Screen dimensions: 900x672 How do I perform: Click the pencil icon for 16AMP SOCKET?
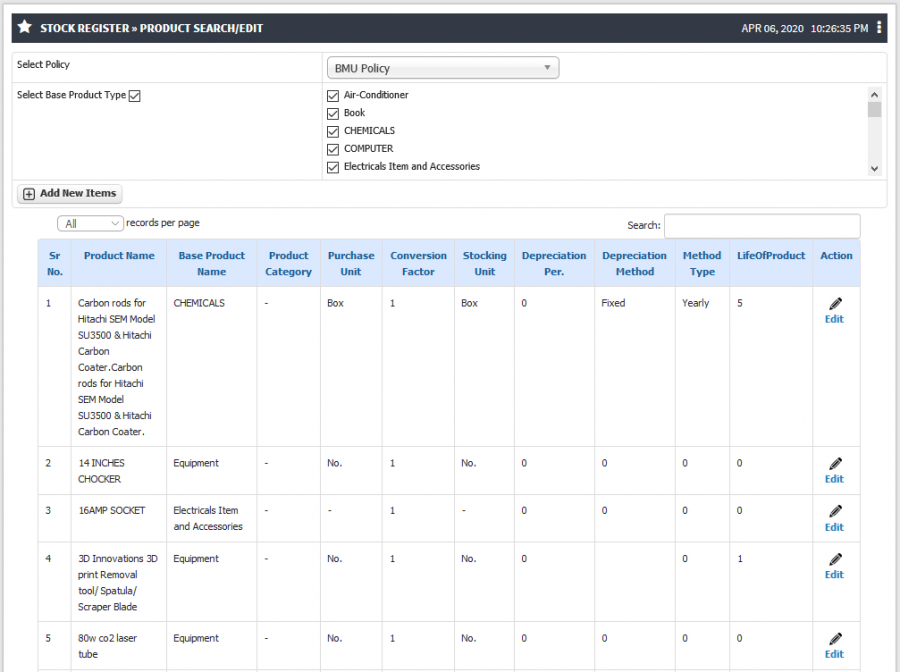[836, 511]
